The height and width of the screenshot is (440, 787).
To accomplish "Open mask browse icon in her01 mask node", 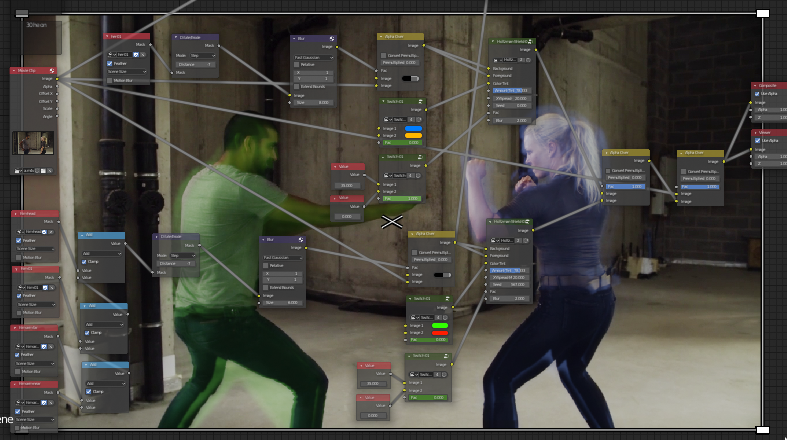I will pyautogui.click(x=112, y=54).
